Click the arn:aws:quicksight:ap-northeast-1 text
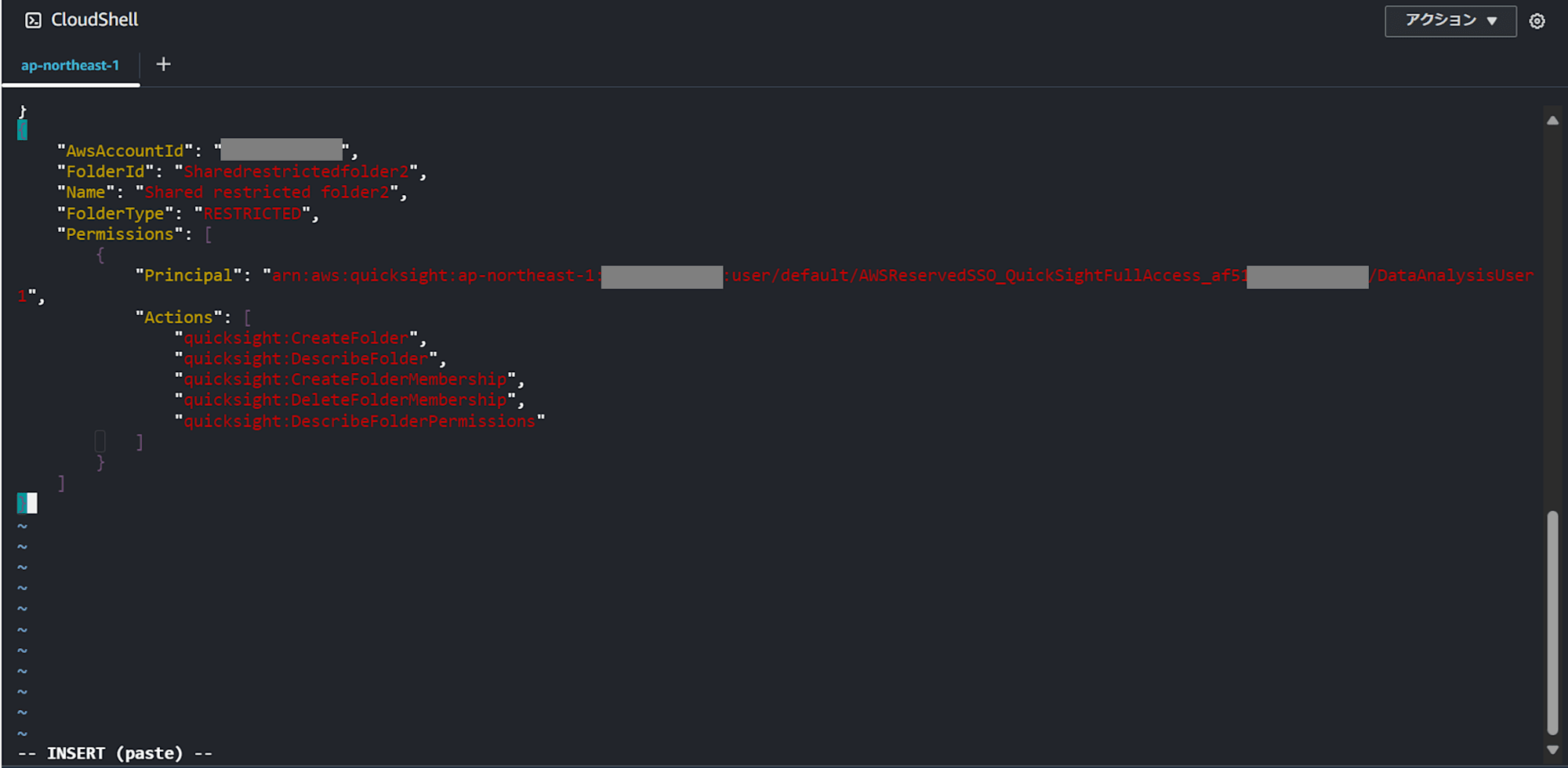The image size is (1568, 768). (434, 276)
